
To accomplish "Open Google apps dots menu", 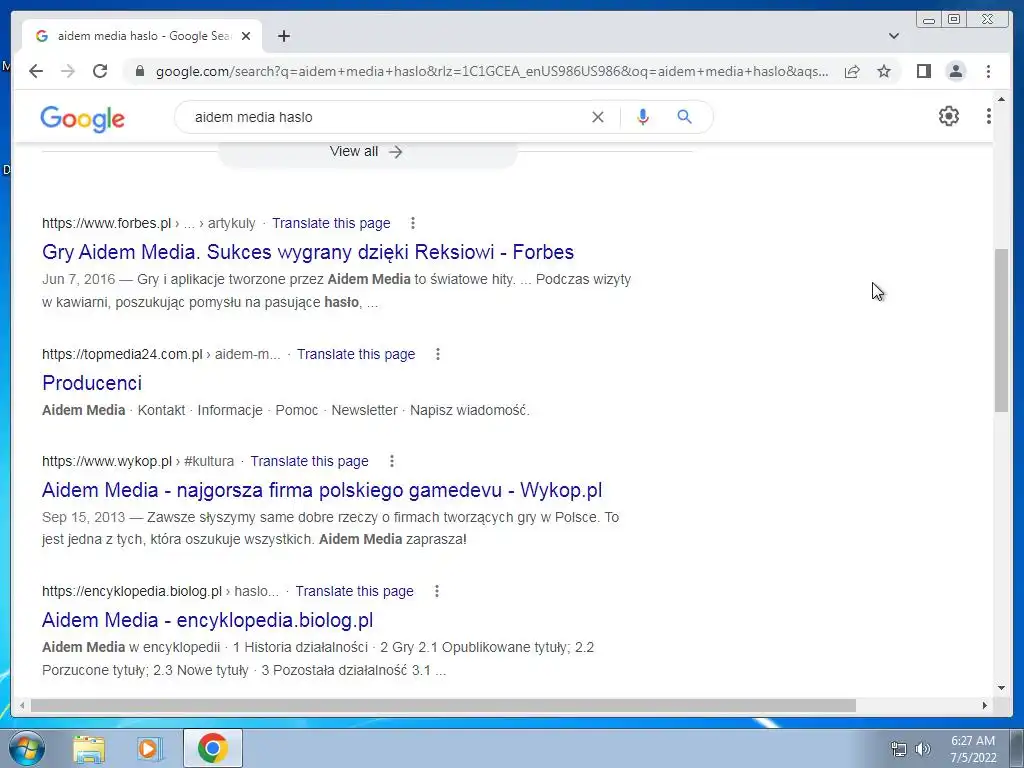I will [988, 116].
